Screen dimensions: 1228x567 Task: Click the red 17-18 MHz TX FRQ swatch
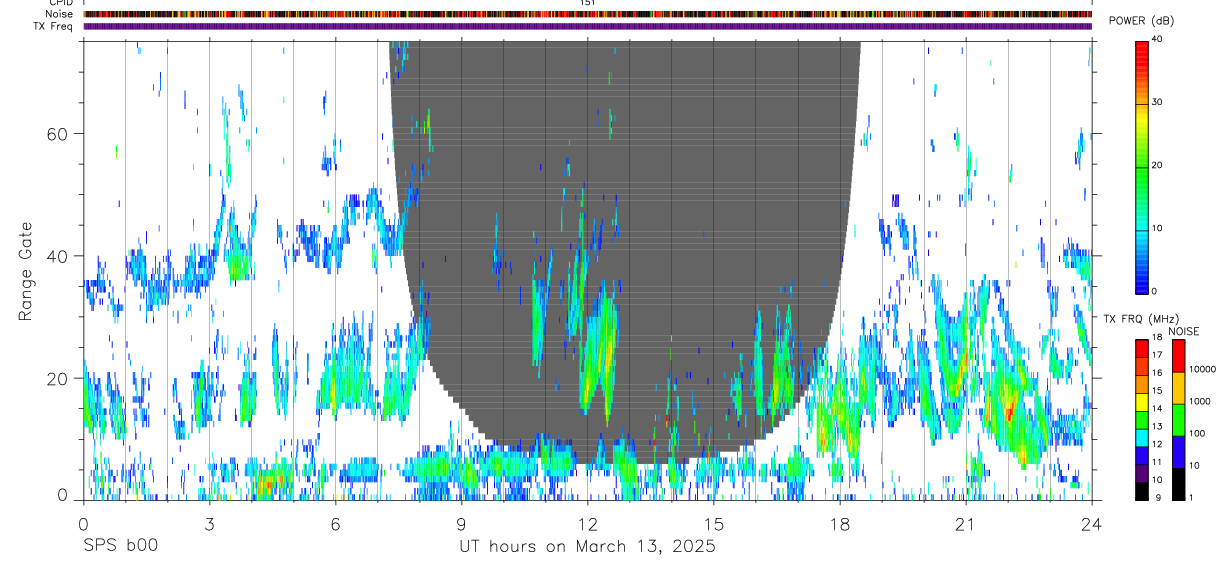(1142, 349)
